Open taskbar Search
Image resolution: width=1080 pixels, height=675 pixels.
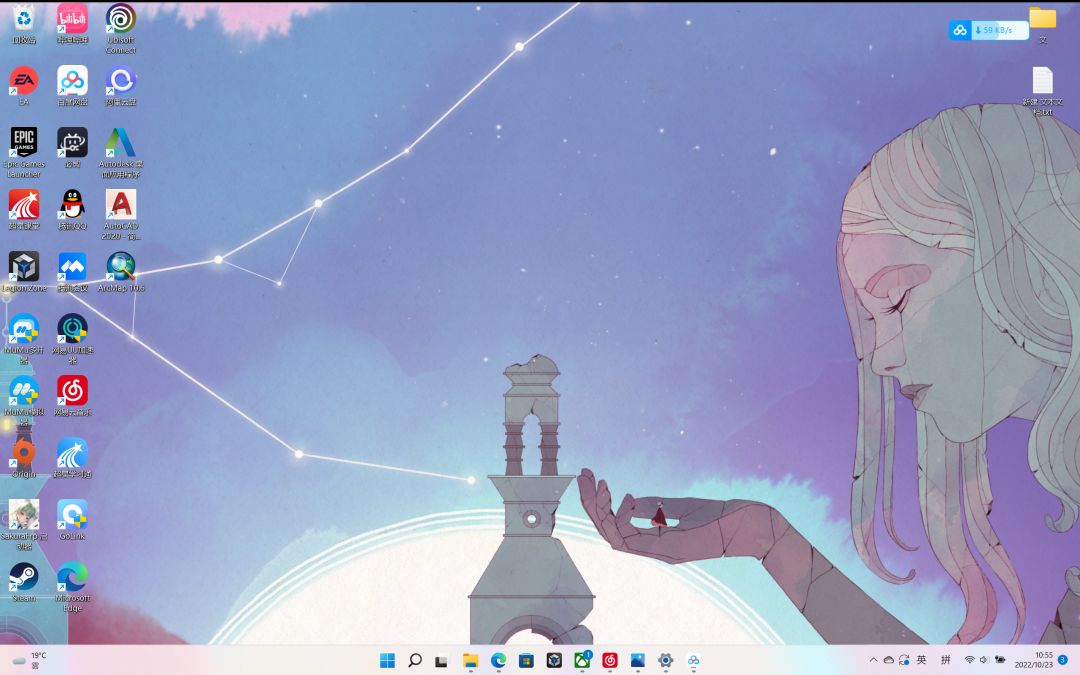[415, 661]
